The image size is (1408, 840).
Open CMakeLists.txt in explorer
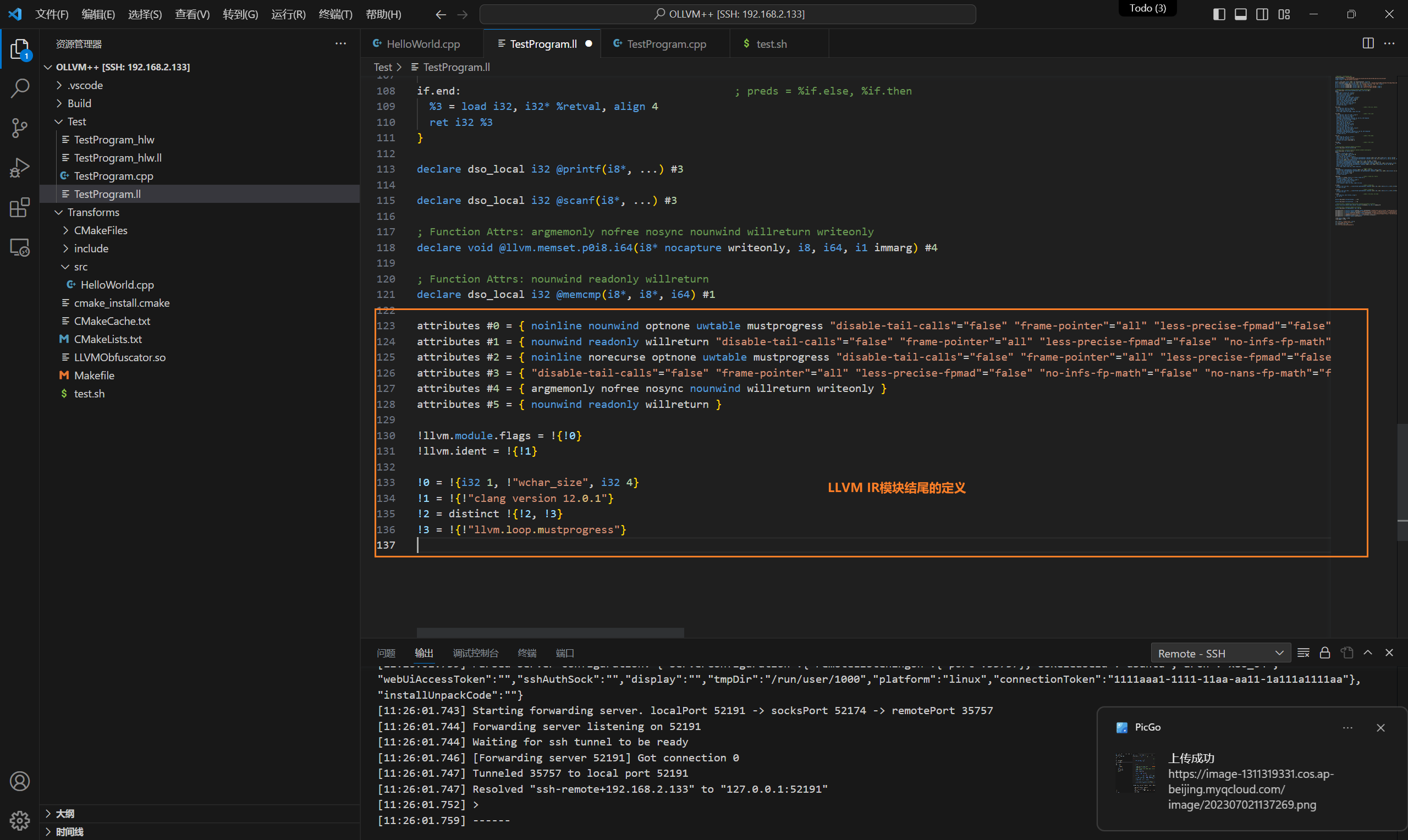click(199, 339)
